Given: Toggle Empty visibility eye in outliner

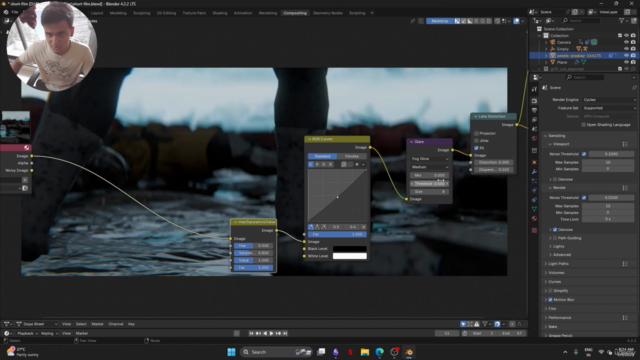Looking at the screenshot, I should pos(627,49).
